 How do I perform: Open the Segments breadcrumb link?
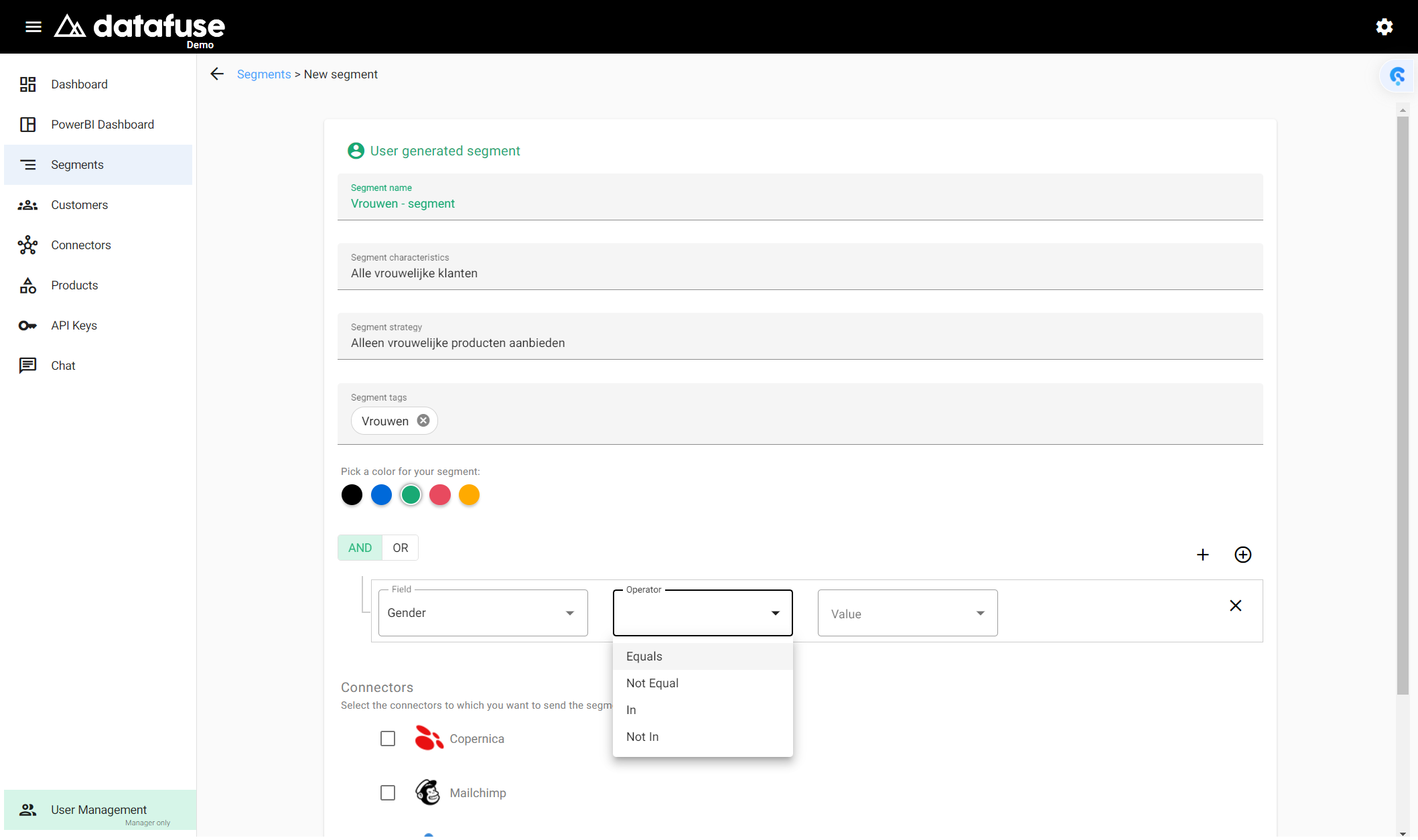click(264, 74)
